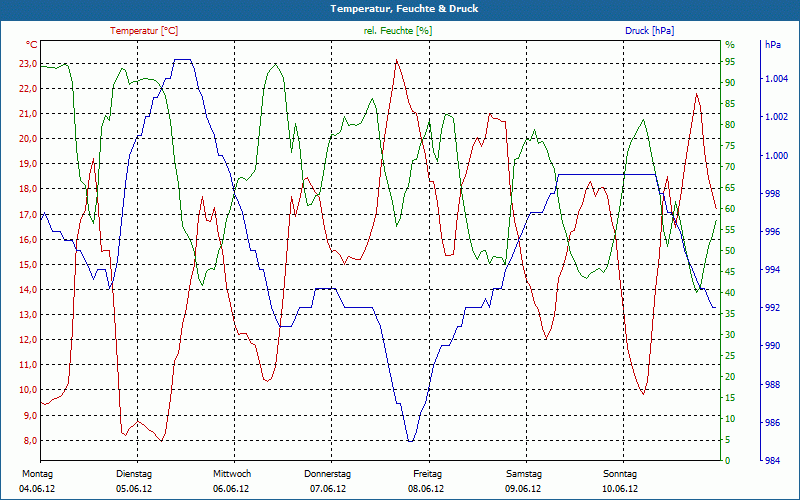
Task: Click the '988' pressure axis value
Action: (x=771, y=384)
